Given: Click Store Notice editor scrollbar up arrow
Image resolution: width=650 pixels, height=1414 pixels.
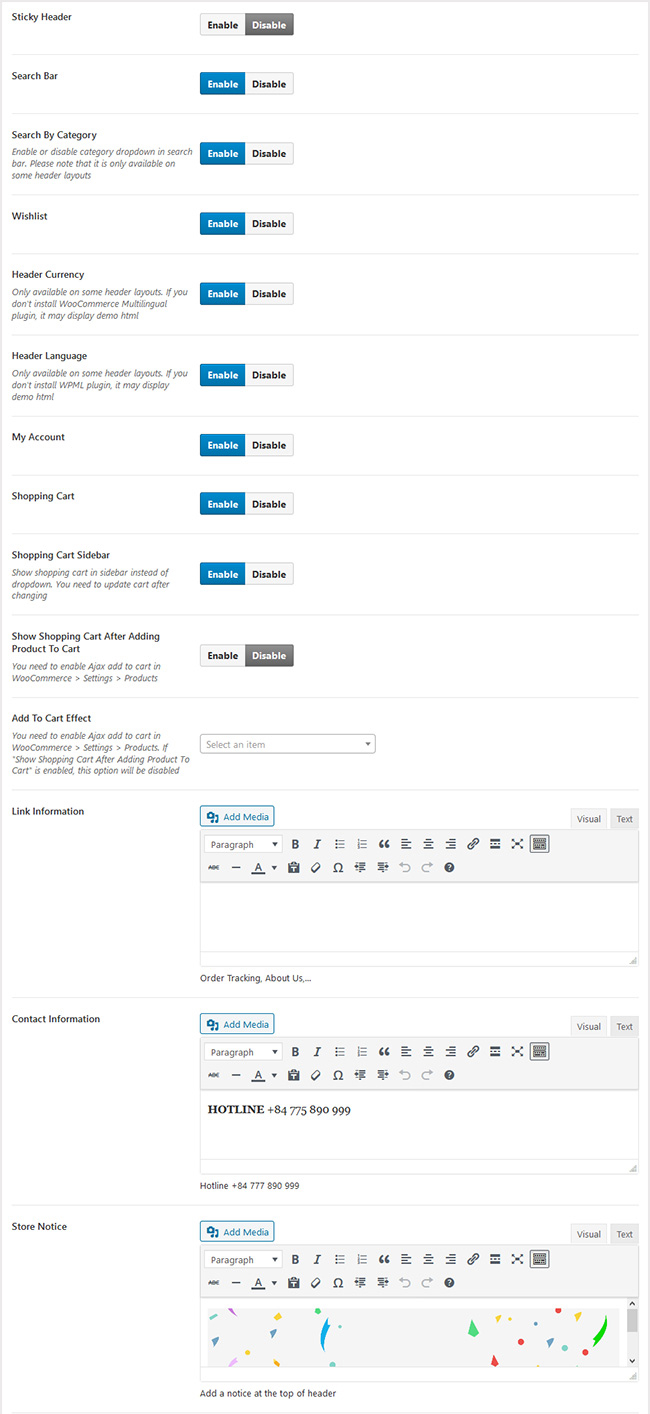Looking at the screenshot, I should 632,1303.
